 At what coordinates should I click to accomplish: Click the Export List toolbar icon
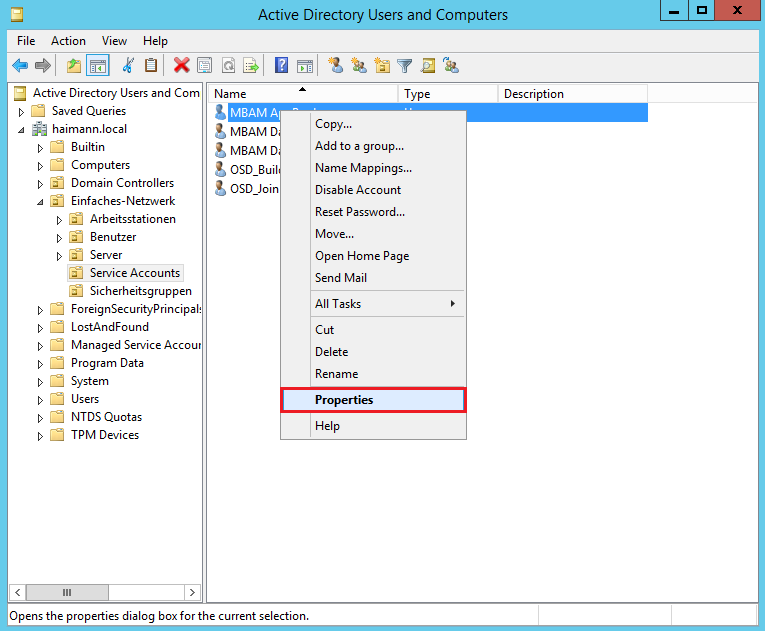point(251,65)
